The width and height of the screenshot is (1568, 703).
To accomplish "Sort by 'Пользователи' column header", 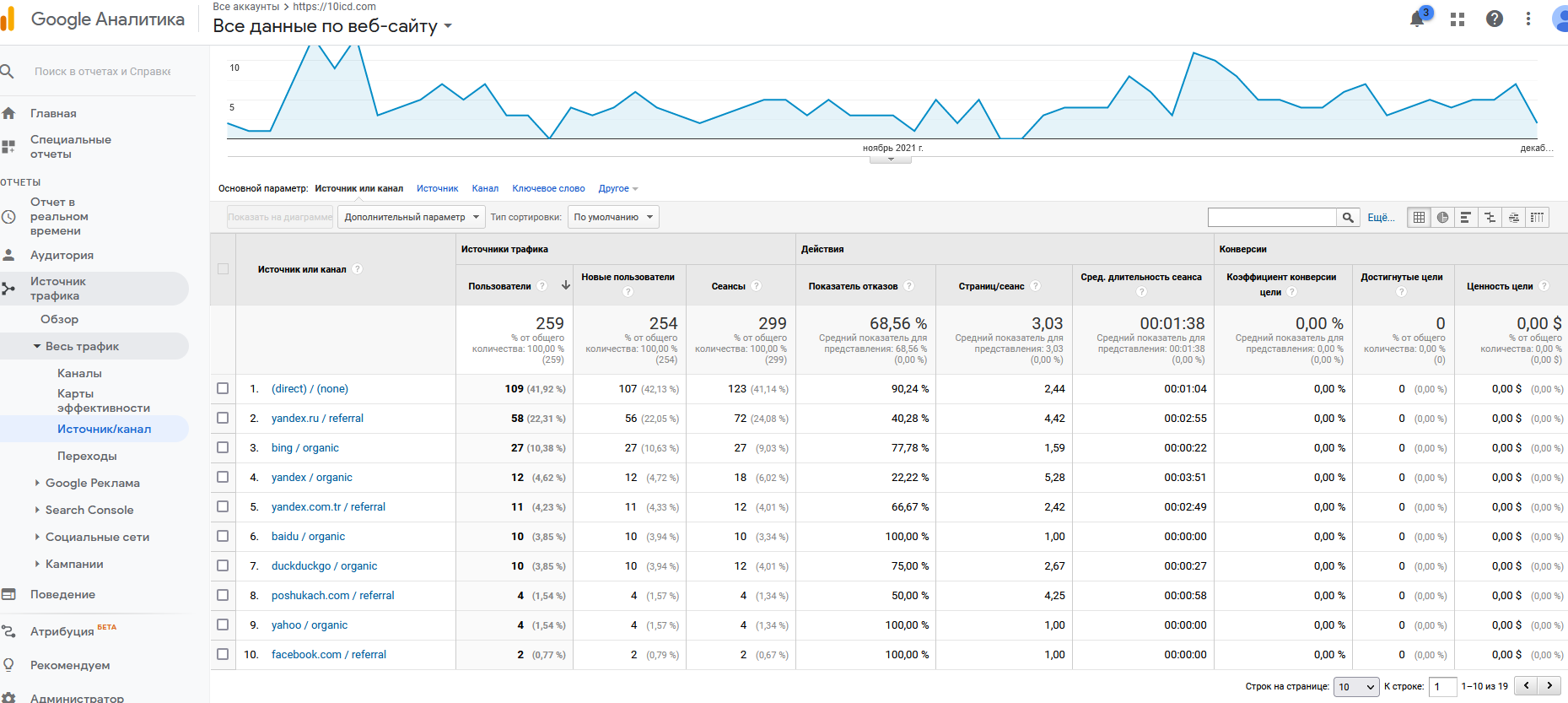I will pyautogui.click(x=499, y=286).
